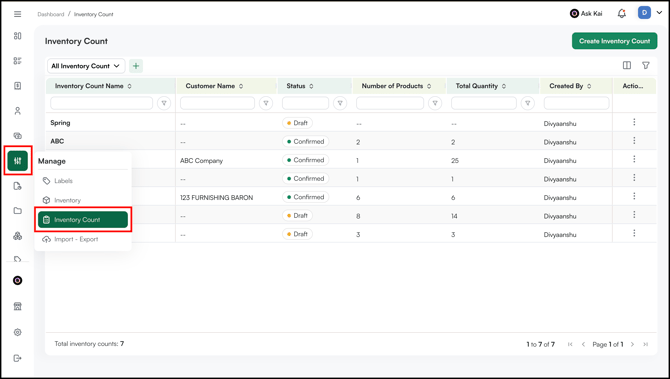
Task: Open the column chooser icon
Action: tap(627, 65)
